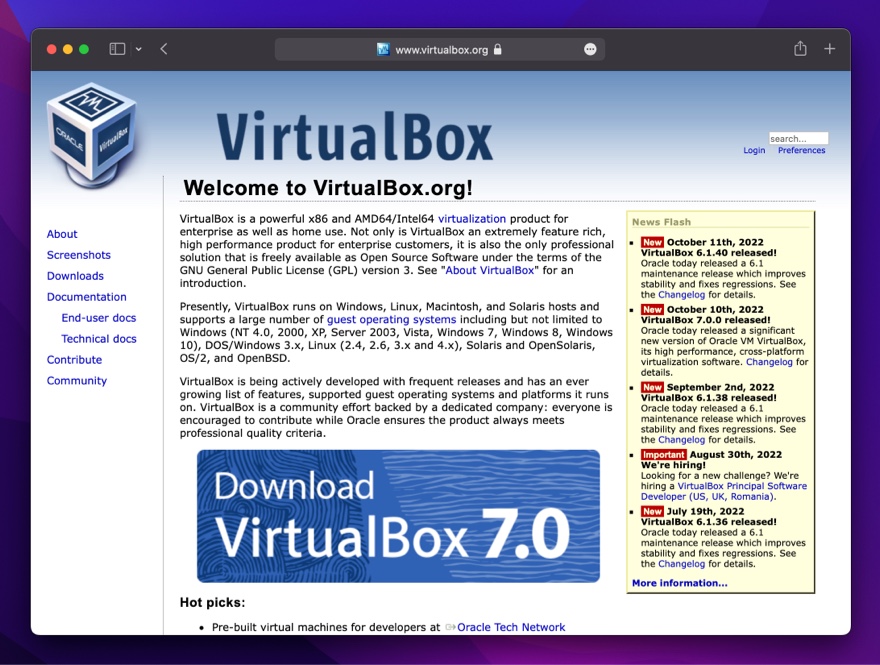This screenshot has width=880, height=665.
Task: Open Preferences from the top right
Action: pos(801,150)
